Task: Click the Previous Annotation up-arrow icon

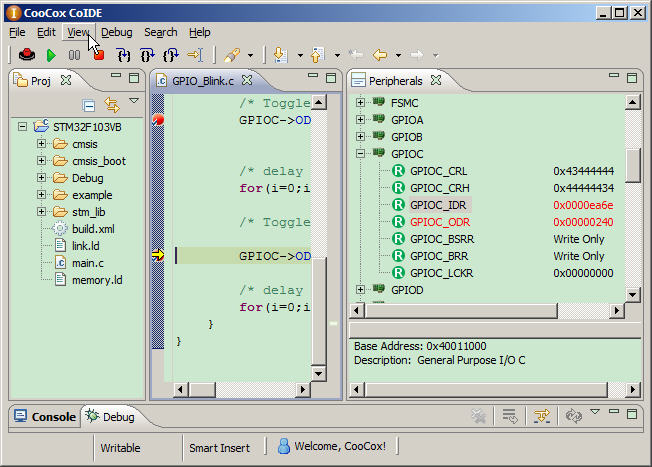Action: click(x=317, y=55)
